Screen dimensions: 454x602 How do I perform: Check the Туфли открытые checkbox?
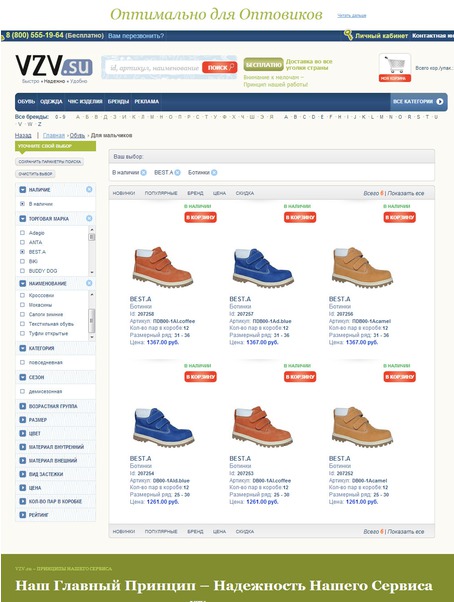coord(22,333)
